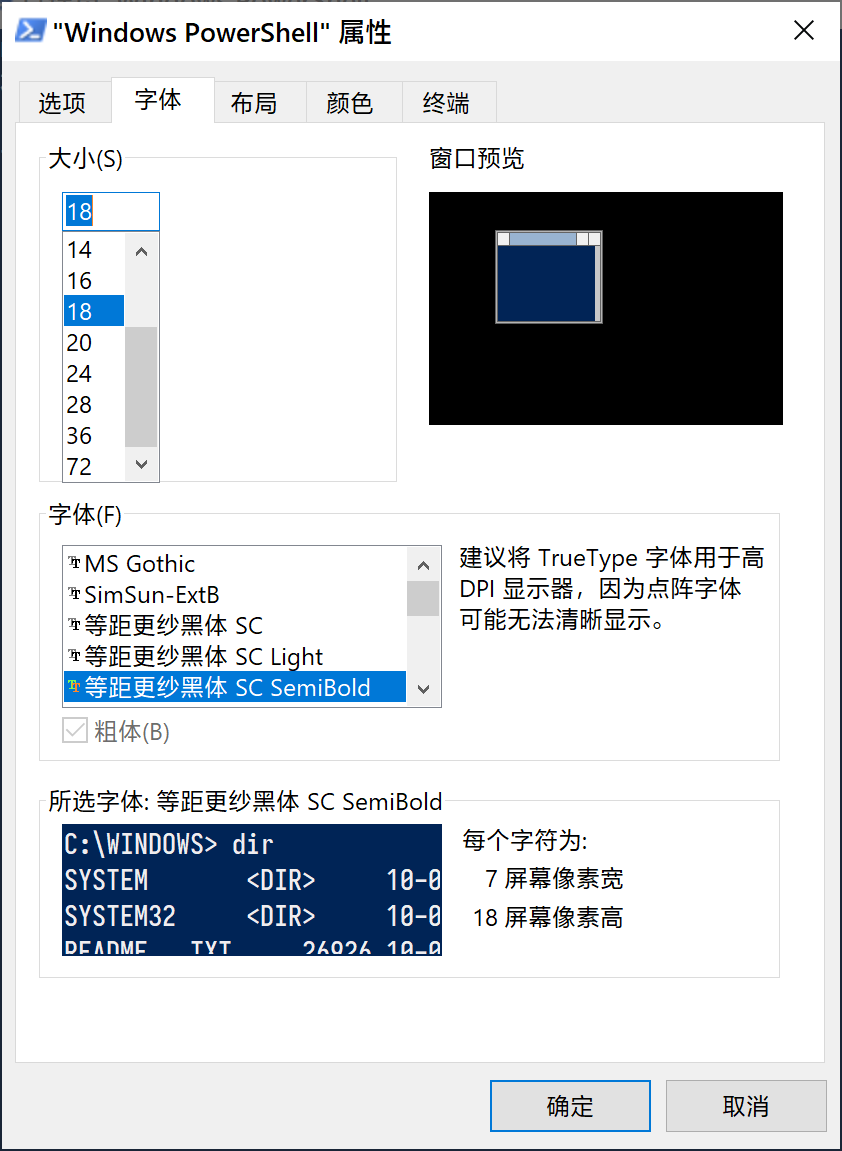
Task: Select font size 18 in list
Action: point(94,311)
